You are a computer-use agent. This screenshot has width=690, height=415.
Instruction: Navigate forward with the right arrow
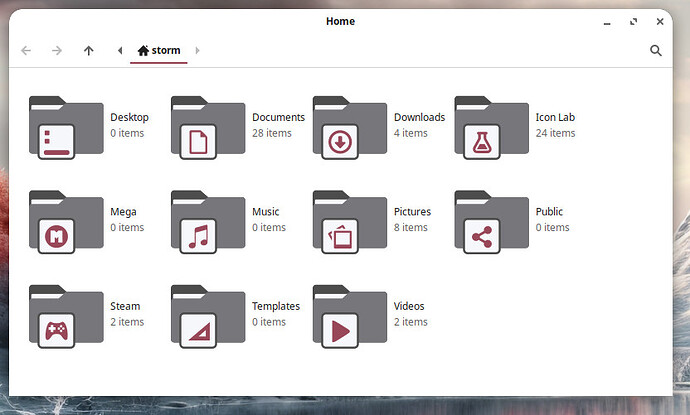57,50
